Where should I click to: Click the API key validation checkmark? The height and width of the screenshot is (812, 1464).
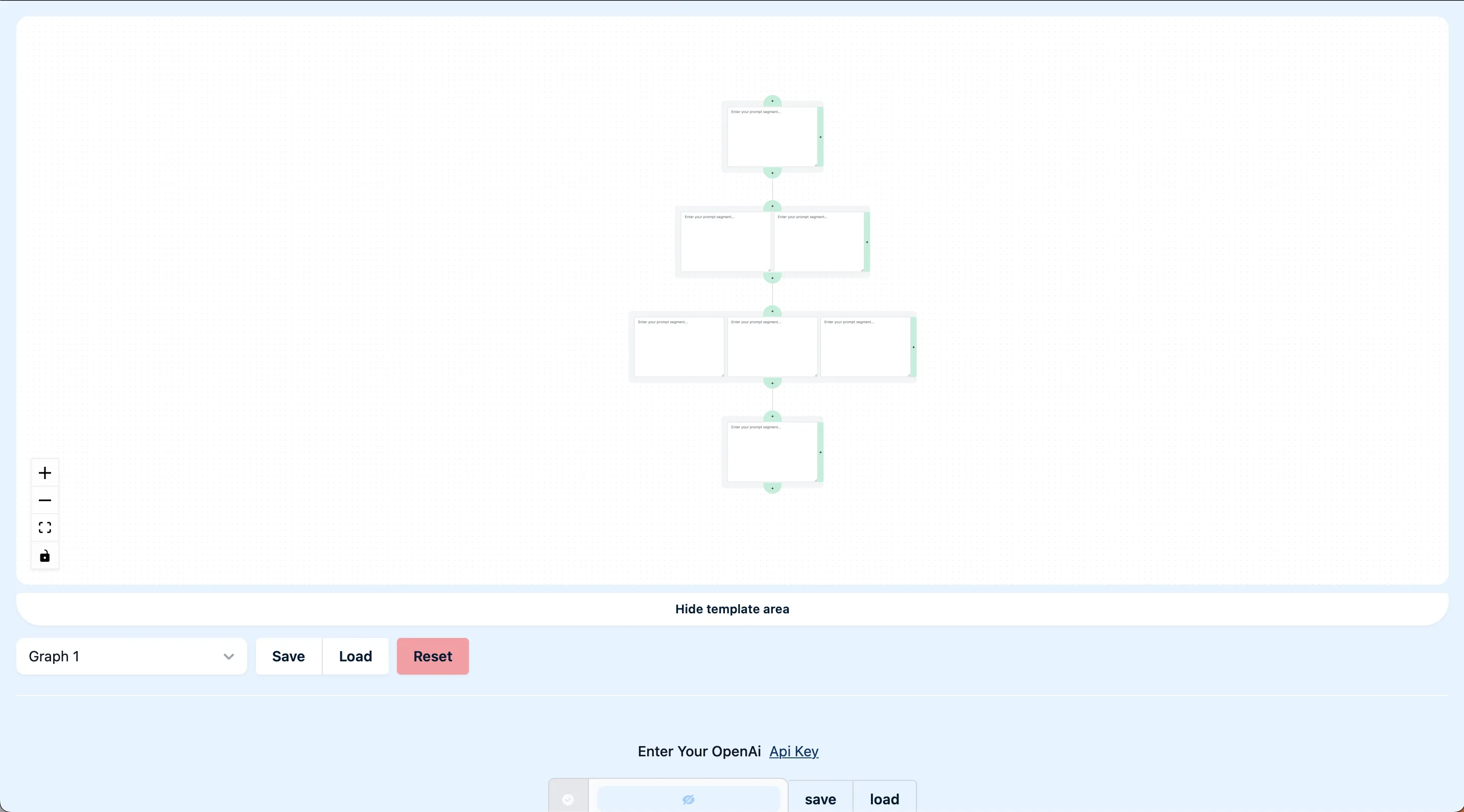click(x=568, y=800)
